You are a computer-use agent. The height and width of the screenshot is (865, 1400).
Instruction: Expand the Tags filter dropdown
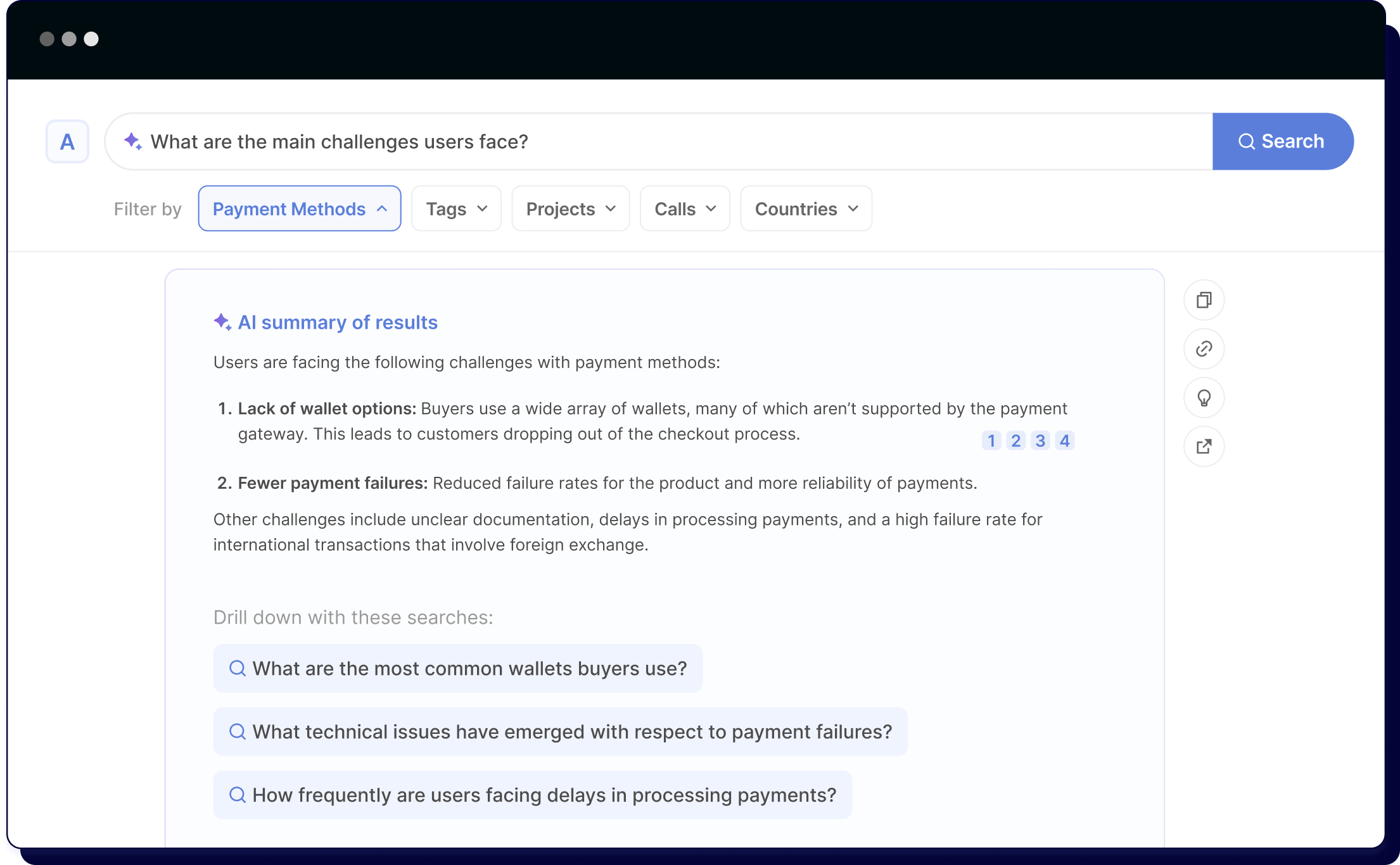456,209
